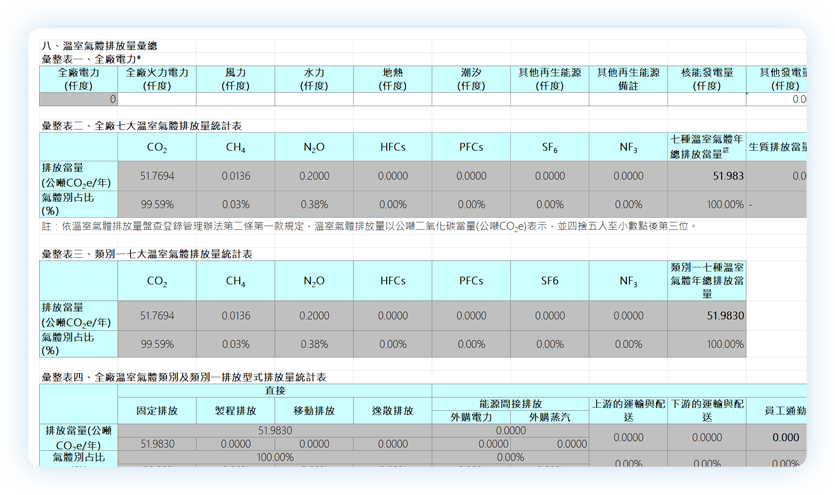The width and height of the screenshot is (835, 495).
Task: Select the '99.59%' cell in 彙整表三
Action: coord(157,344)
